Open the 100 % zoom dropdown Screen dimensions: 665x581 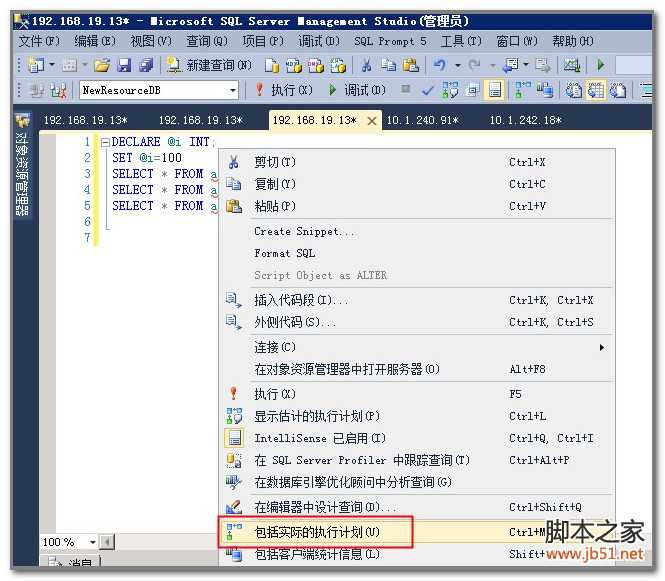pos(92,542)
